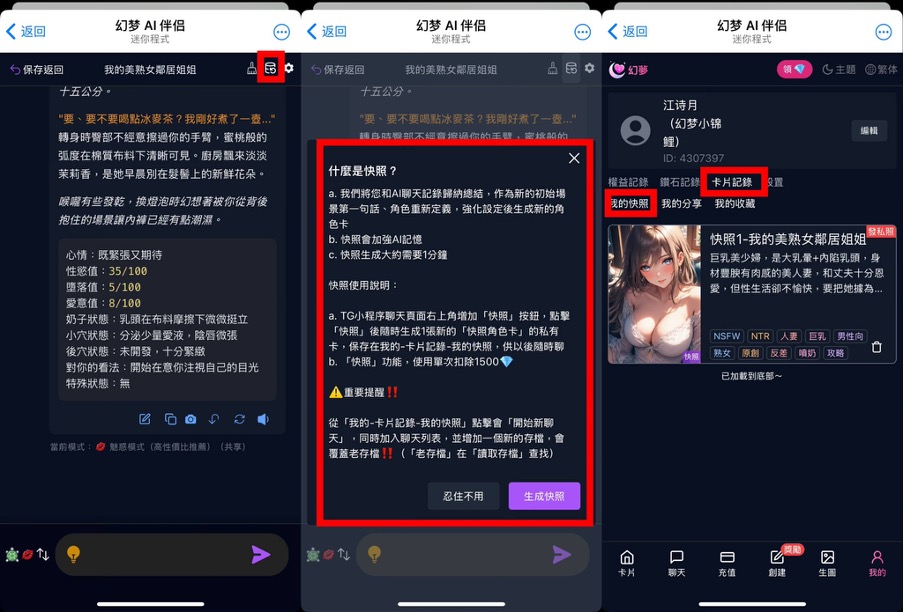The height and width of the screenshot is (612, 904).
Task: Play message audio via the speaker icon
Action: pos(263,419)
